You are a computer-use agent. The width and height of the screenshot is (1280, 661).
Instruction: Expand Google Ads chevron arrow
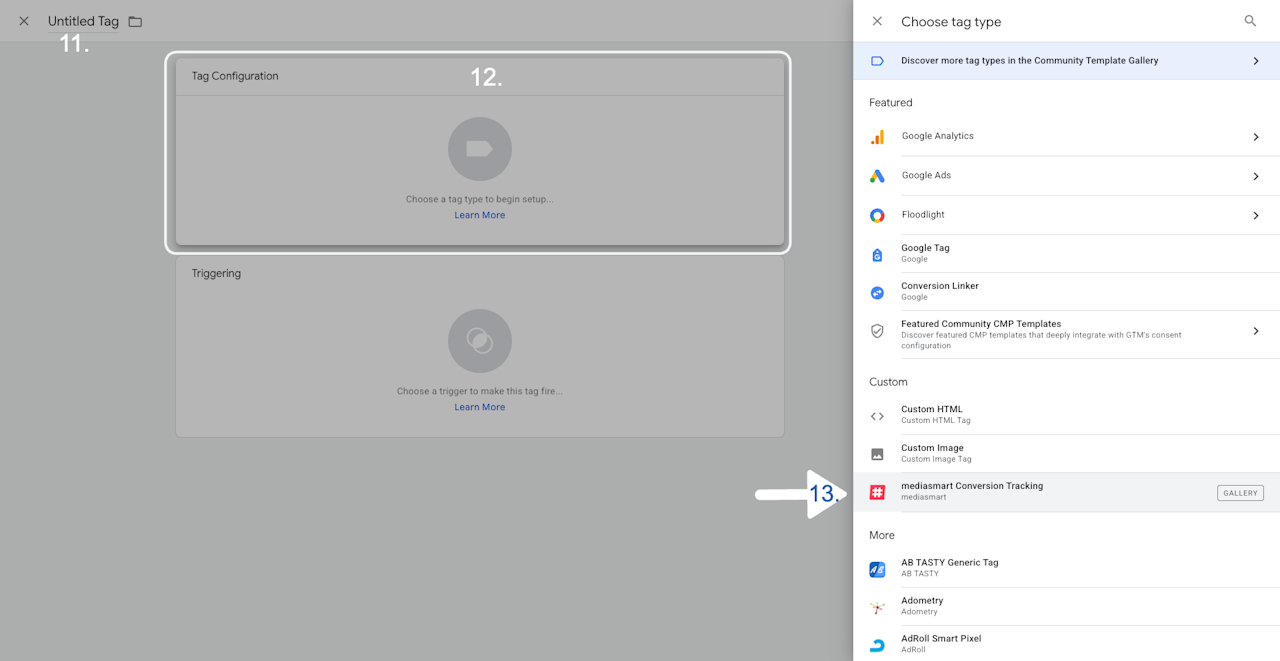tap(1256, 176)
